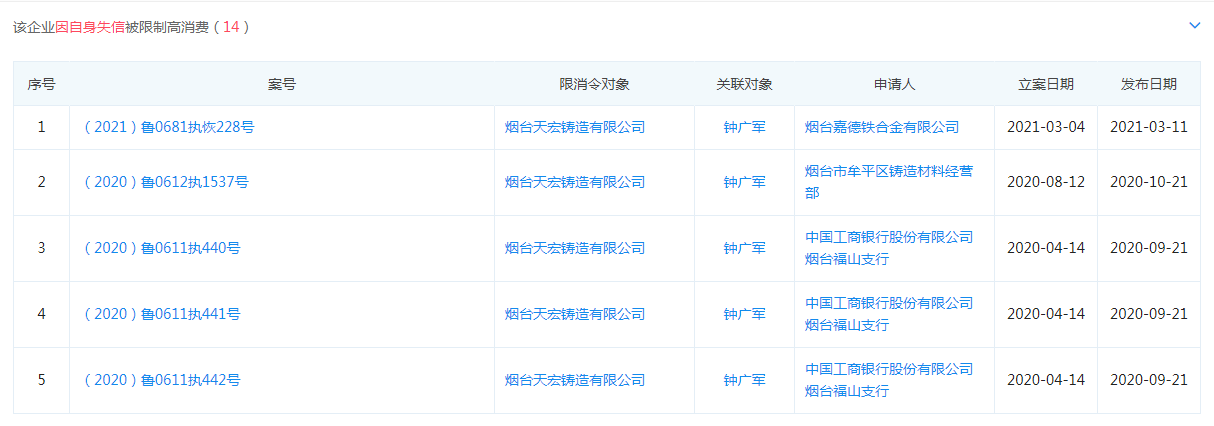
Task: Click the 发布日期 column header
Action: click(x=1148, y=84)
